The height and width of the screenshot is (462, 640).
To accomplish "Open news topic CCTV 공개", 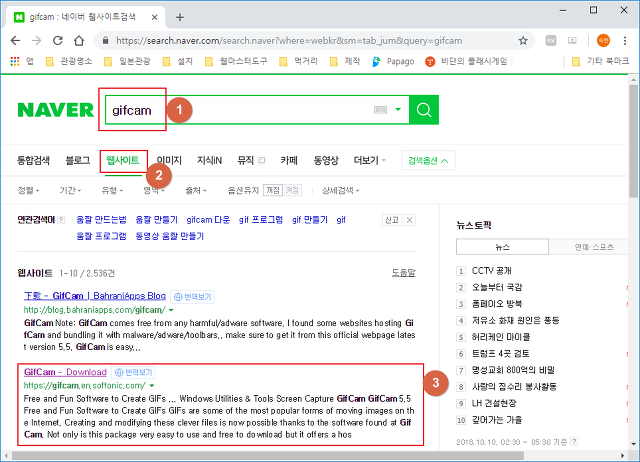I will (491, 271).
